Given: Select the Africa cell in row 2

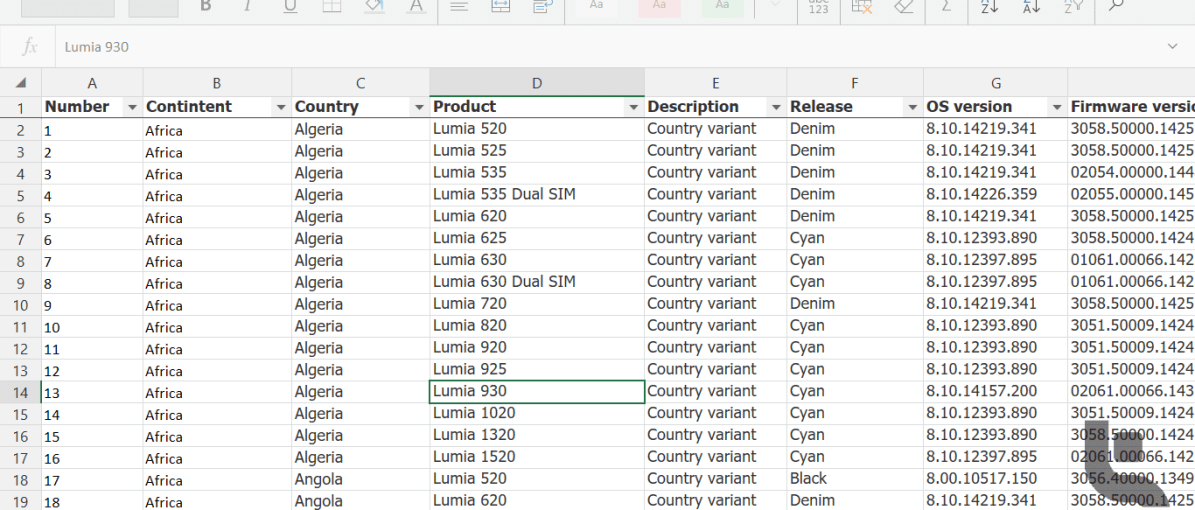Looking at the screenshot, I should point(217,130).
